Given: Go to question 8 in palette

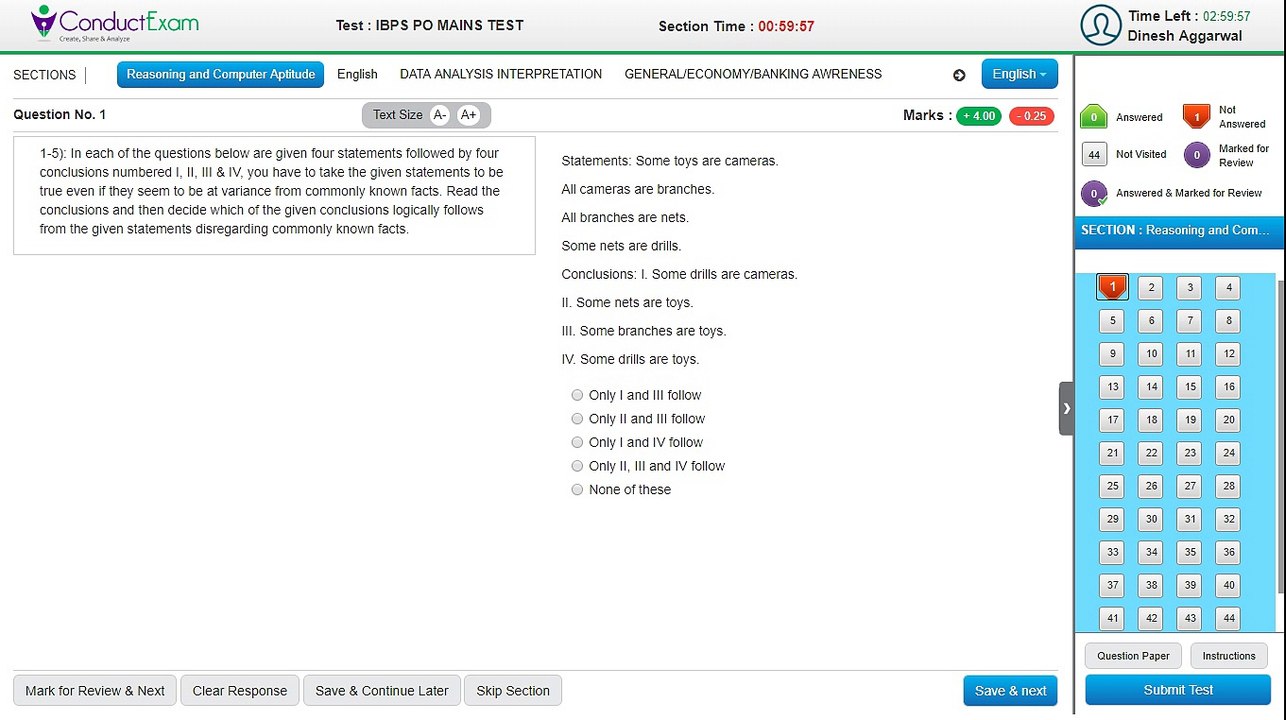Looking at the screenshot, I should pos(1228,321).
